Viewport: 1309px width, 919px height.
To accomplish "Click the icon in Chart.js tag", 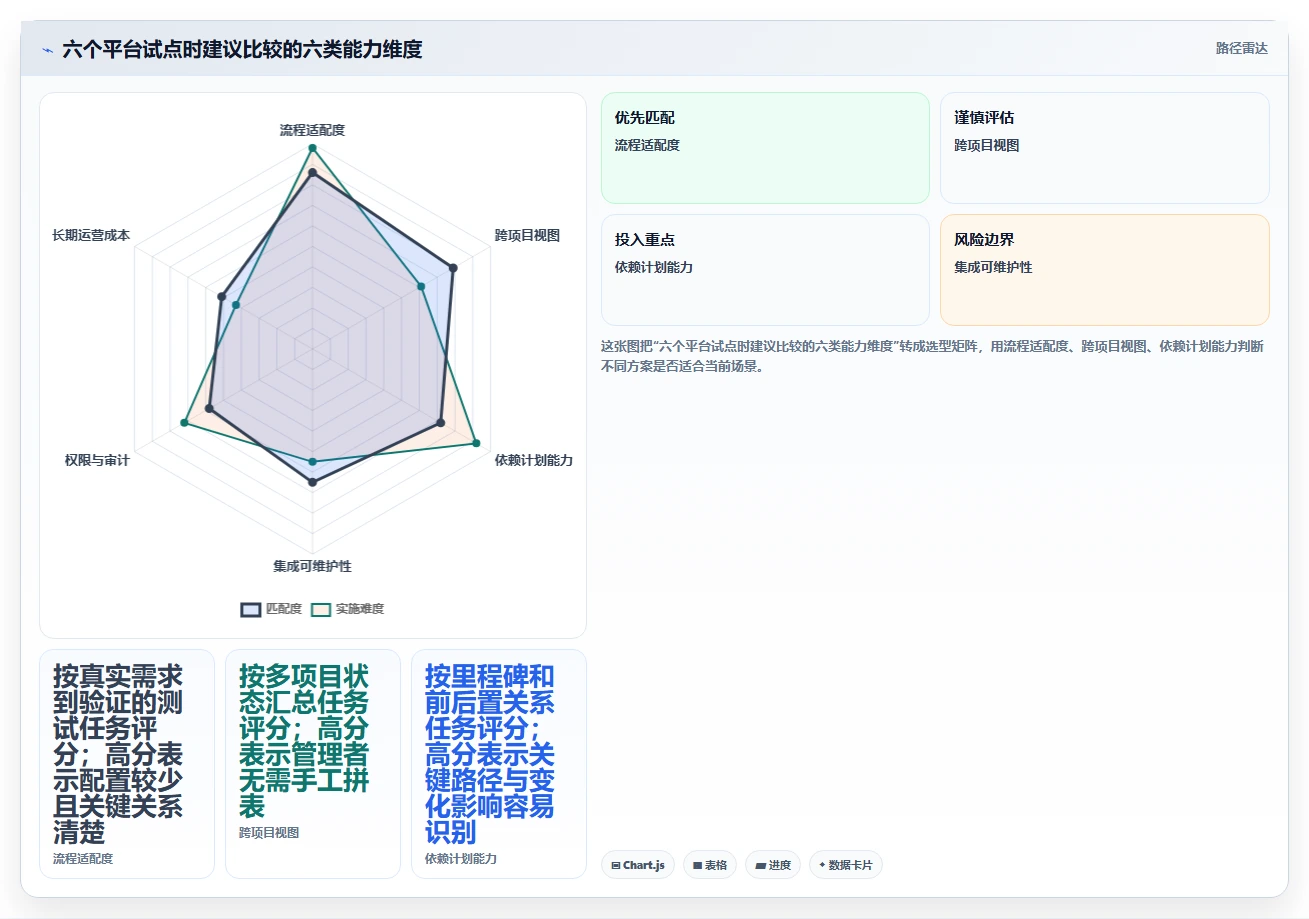I will (x=616, y=865).
